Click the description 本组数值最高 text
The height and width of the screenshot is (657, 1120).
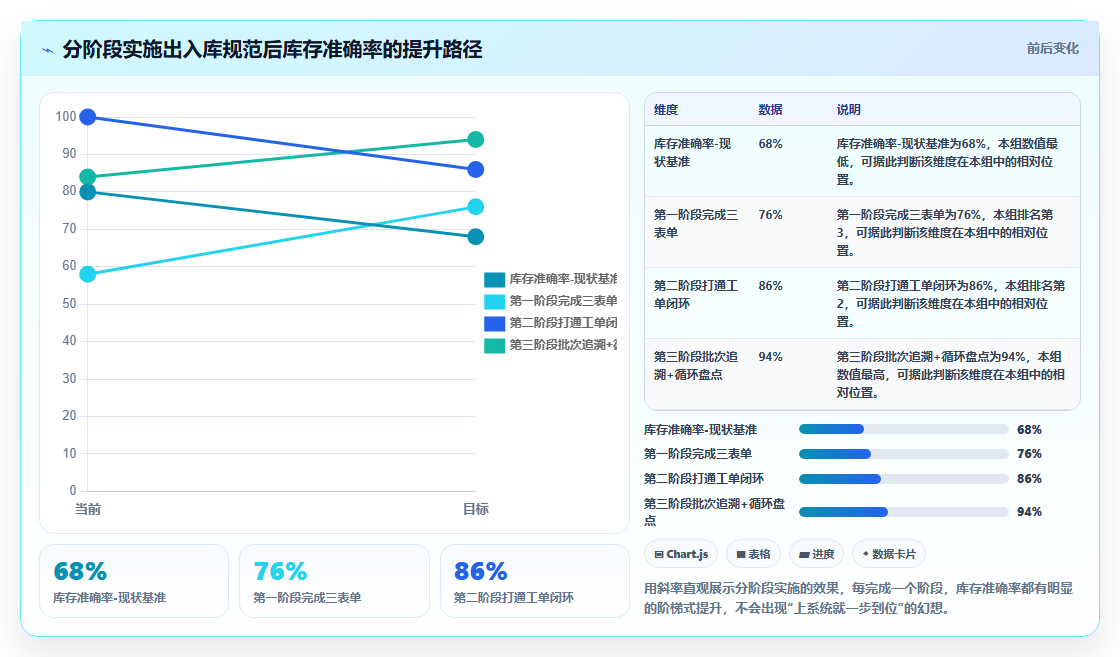(951, 374)
